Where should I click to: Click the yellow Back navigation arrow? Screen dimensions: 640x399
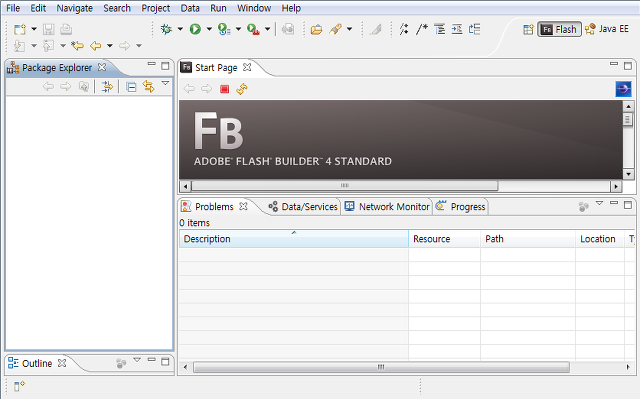(96, 46)
